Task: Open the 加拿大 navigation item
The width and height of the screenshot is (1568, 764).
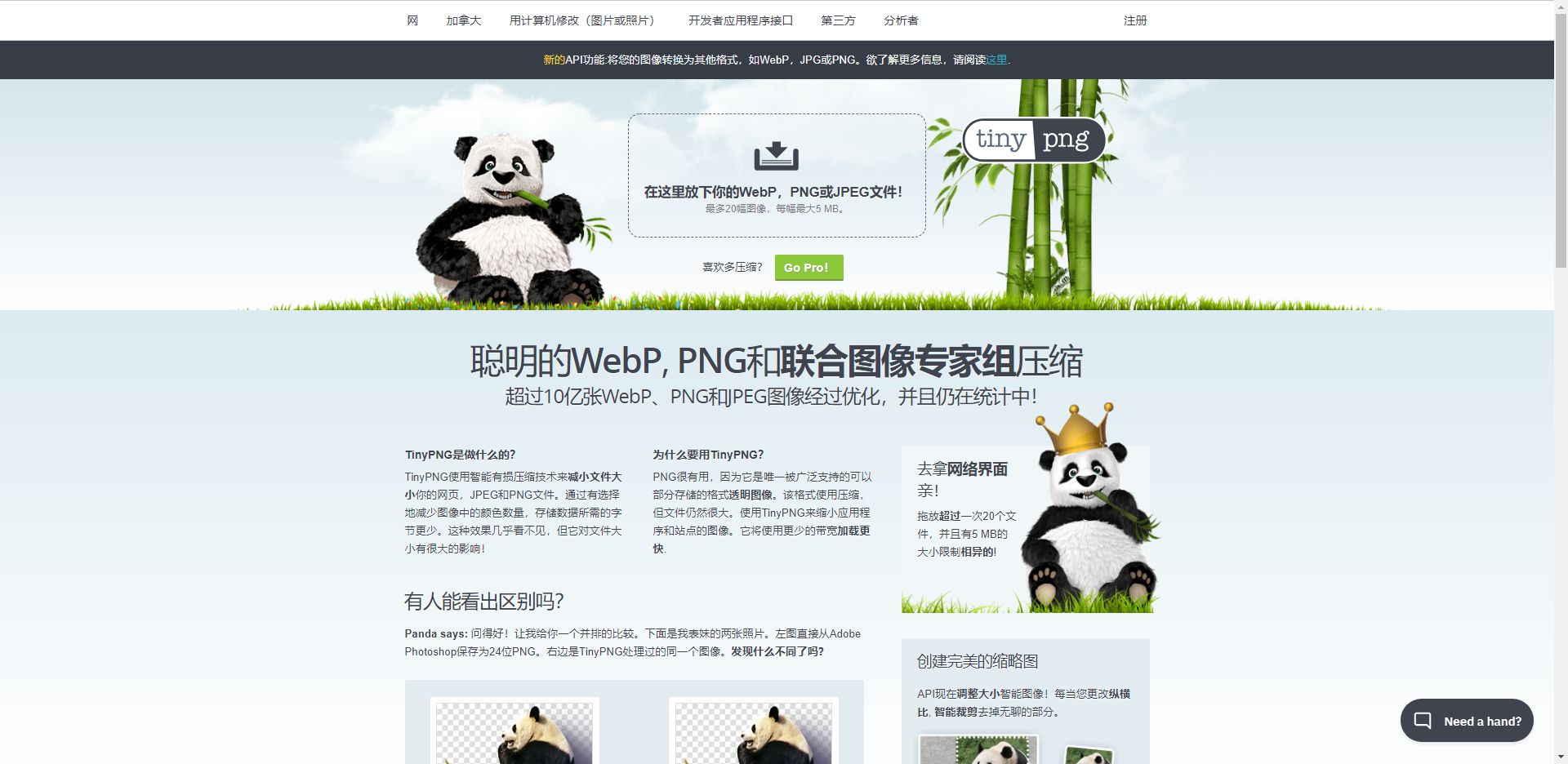Action: pyautogui.click(x=464, y=20)
